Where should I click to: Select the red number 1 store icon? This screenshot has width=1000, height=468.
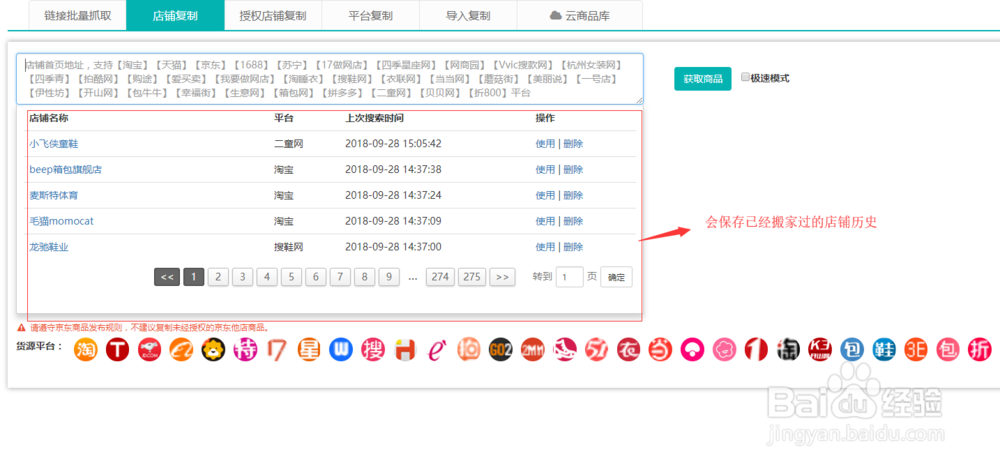(x=756, y=349)
